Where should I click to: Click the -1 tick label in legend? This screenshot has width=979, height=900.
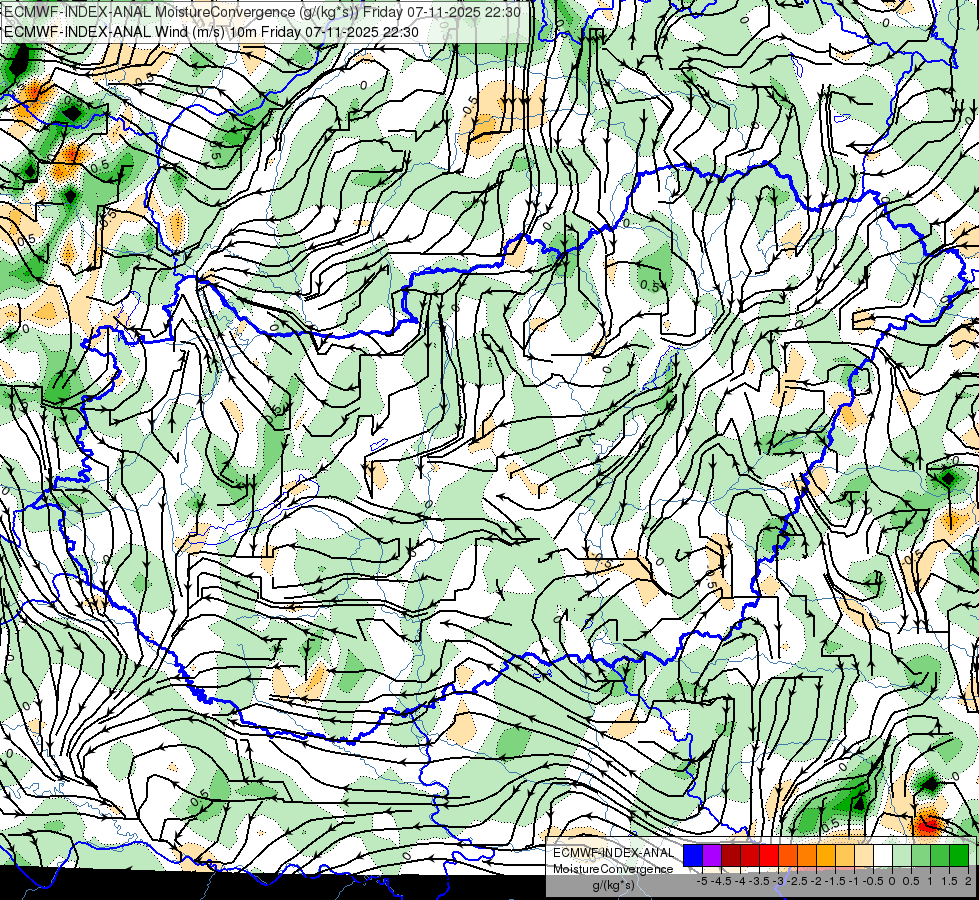(x=854, y=881)
